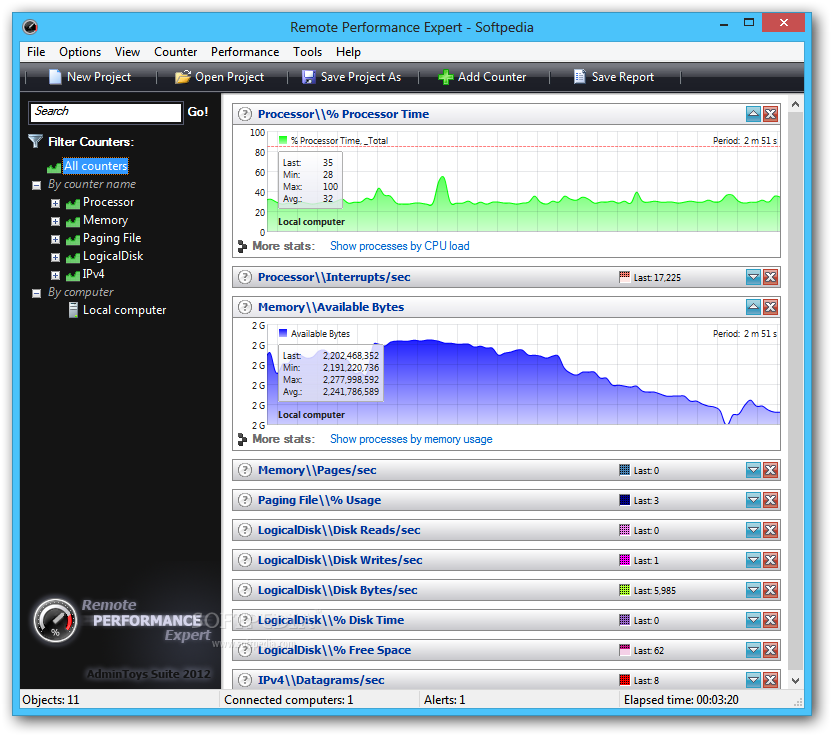
Task: Open help icon for IPv4 Datagrams/sec
Action: [x=245, y=680]
